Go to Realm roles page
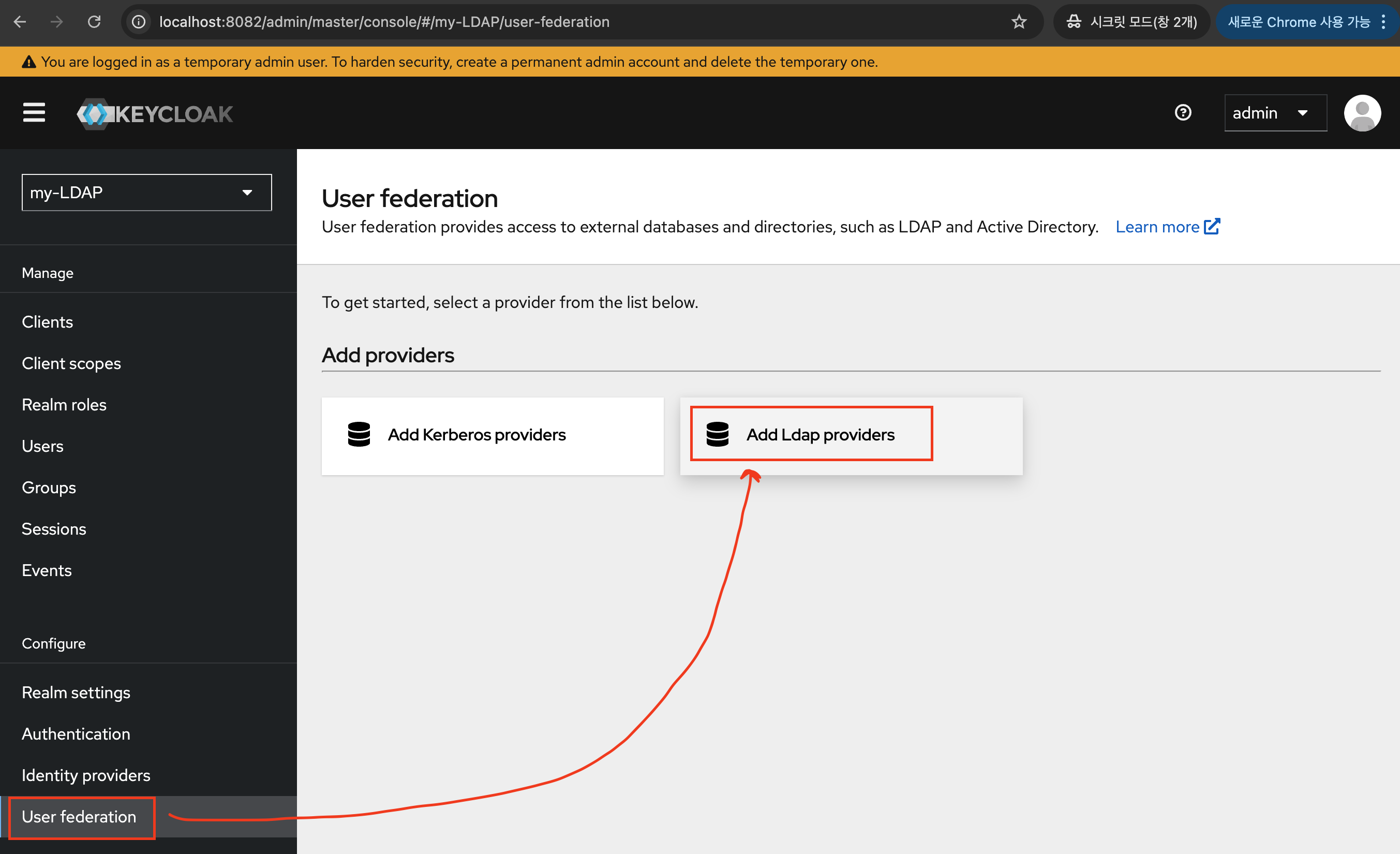Image resolution: width=1400 pixels, height=854 pixels. 64,405
